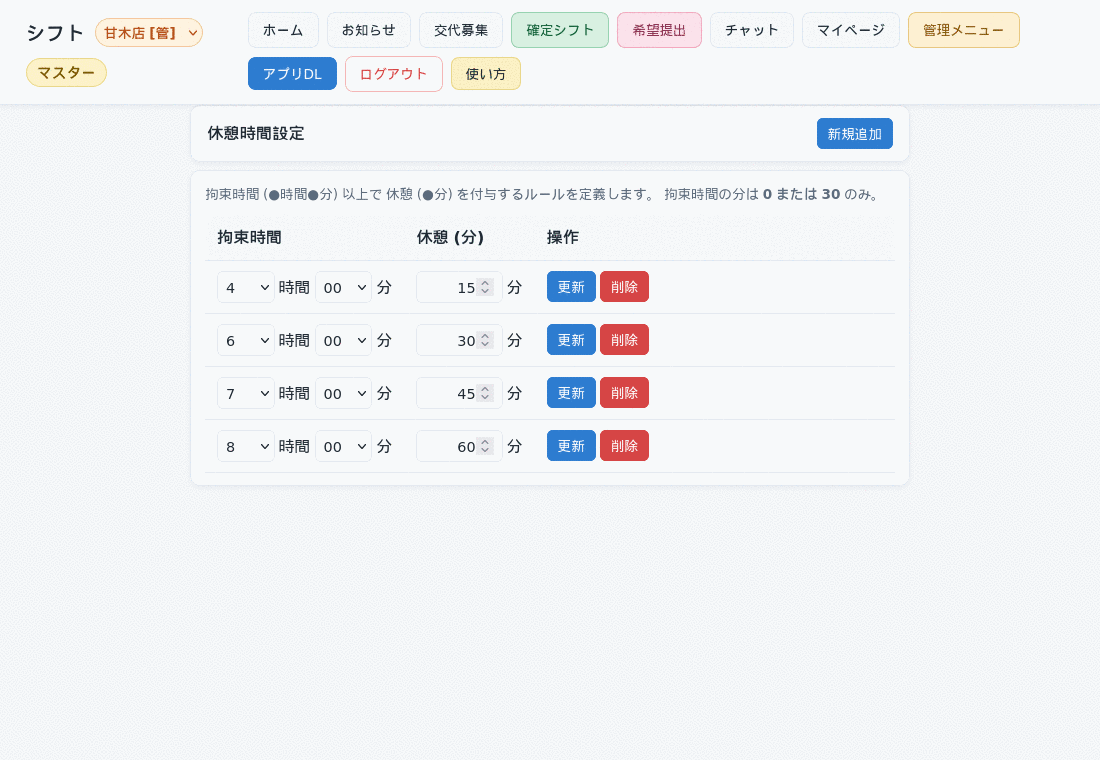Go to マイページ

click(x=851, y=30)
